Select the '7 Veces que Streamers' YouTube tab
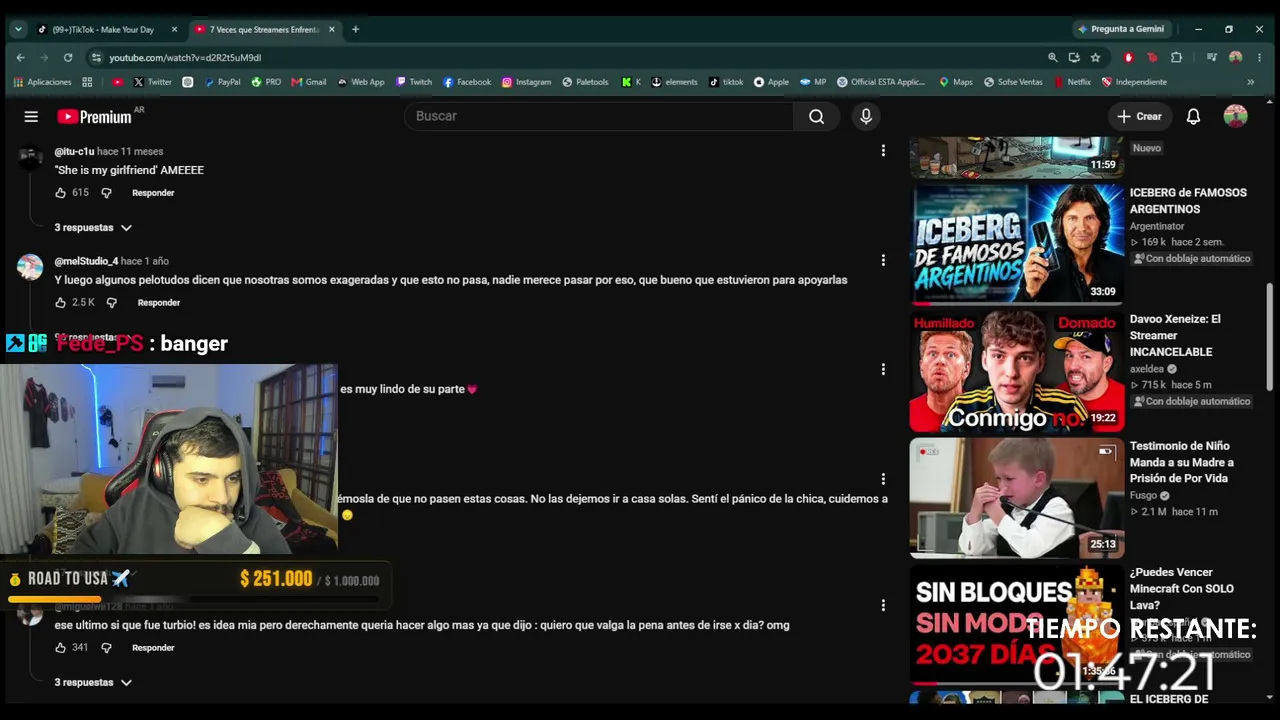The height and width of the screenshot is (720, 1280). point(263,30)
